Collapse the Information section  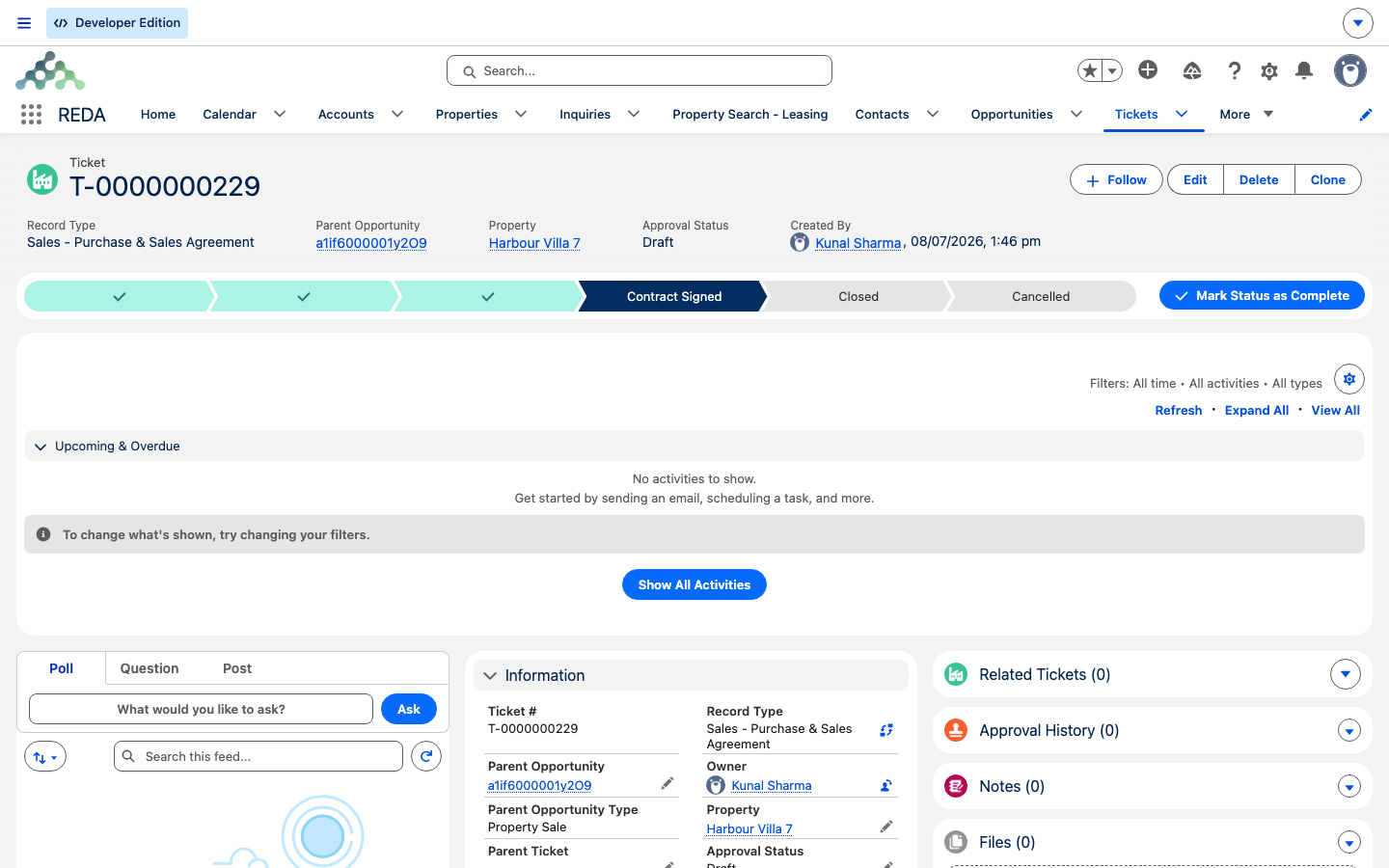[x=490, y=676]
